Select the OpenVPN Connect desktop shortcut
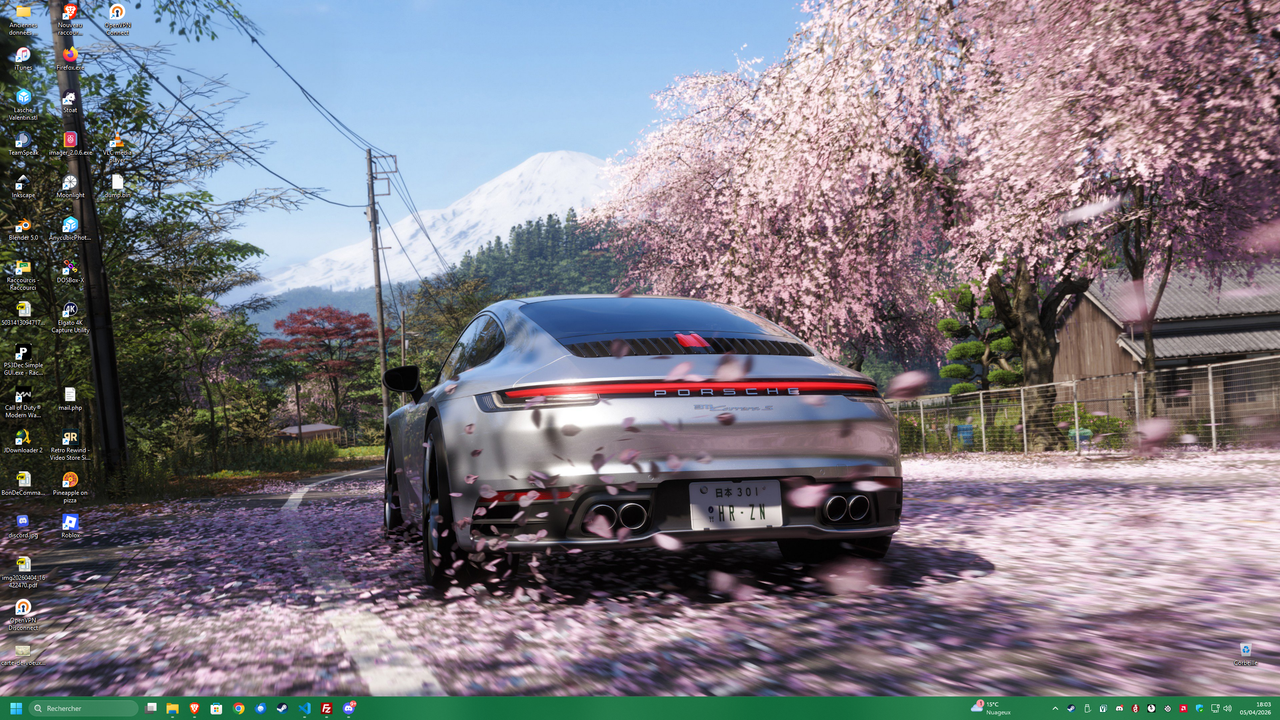 (x=117, y=18)
